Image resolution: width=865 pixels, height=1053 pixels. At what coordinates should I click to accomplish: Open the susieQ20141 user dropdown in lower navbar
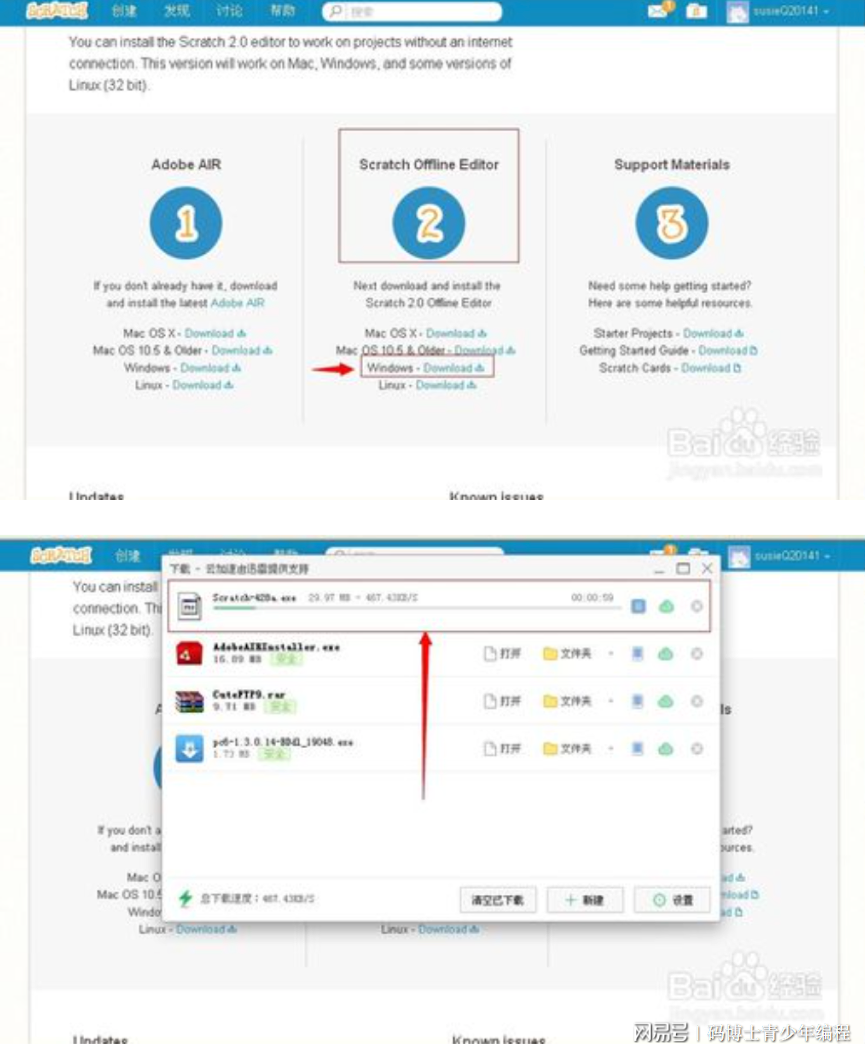792,556
